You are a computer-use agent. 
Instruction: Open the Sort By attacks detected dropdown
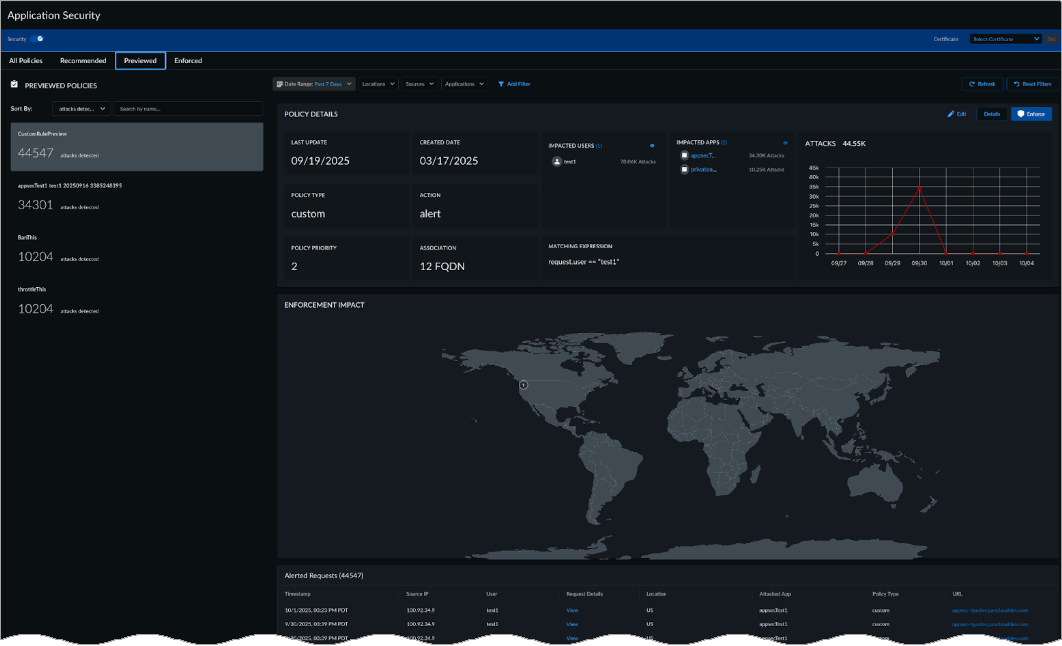[x=83, y=108]
